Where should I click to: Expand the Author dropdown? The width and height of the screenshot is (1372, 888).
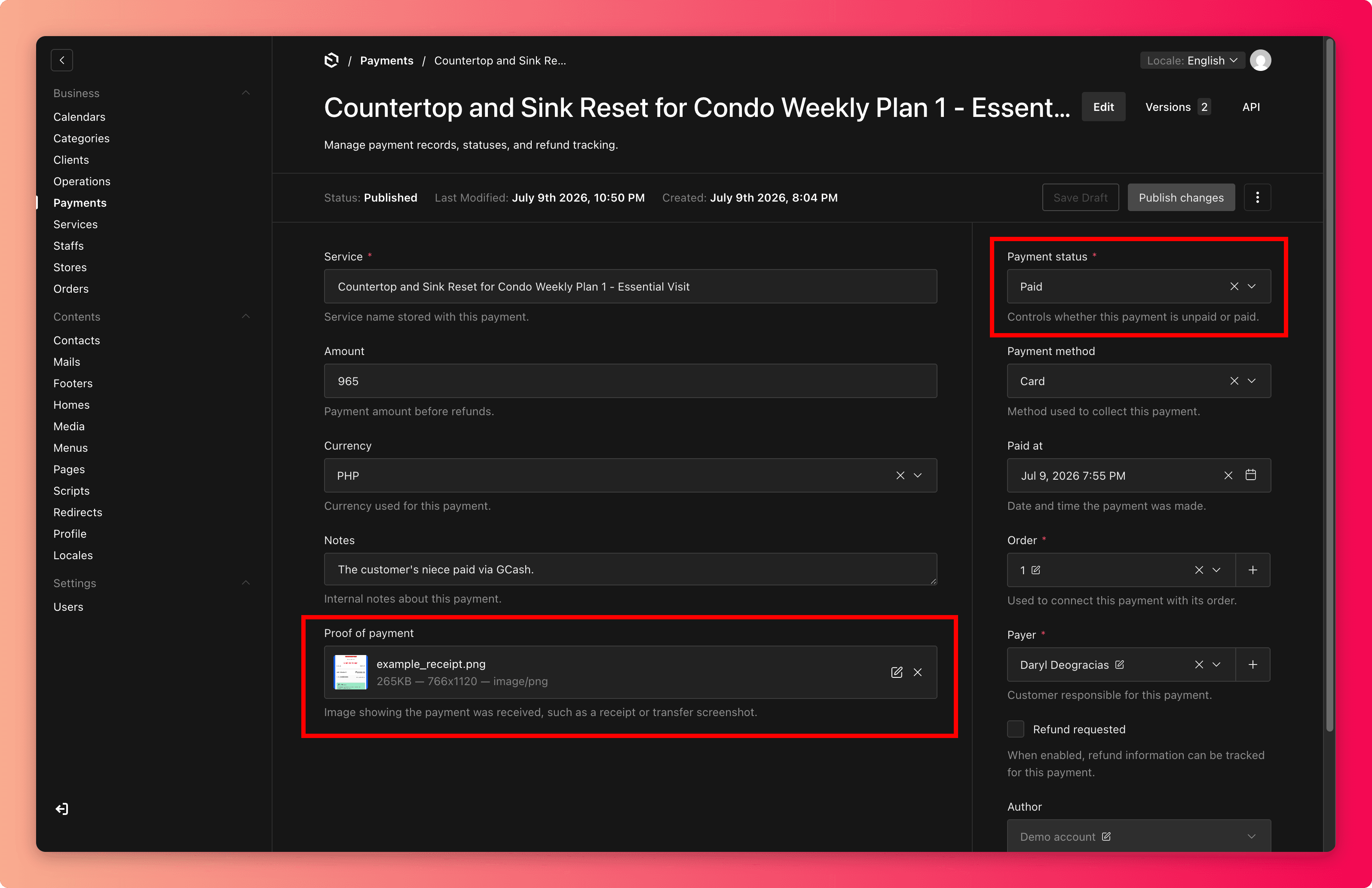click(1252, 836)
